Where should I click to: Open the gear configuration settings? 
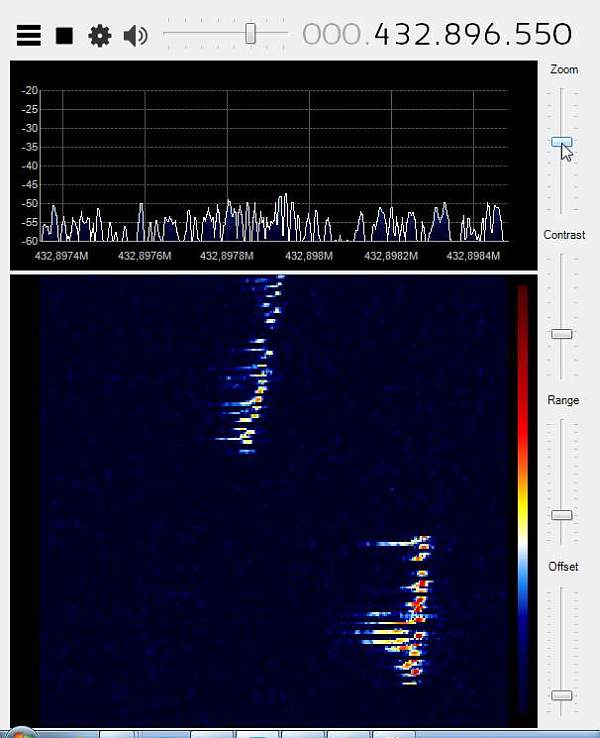tap(99, 36)
